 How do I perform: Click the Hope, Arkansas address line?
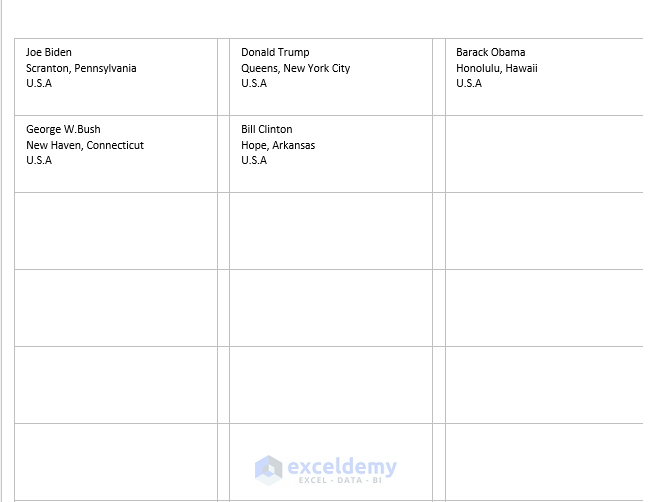(x=278, y=145)
